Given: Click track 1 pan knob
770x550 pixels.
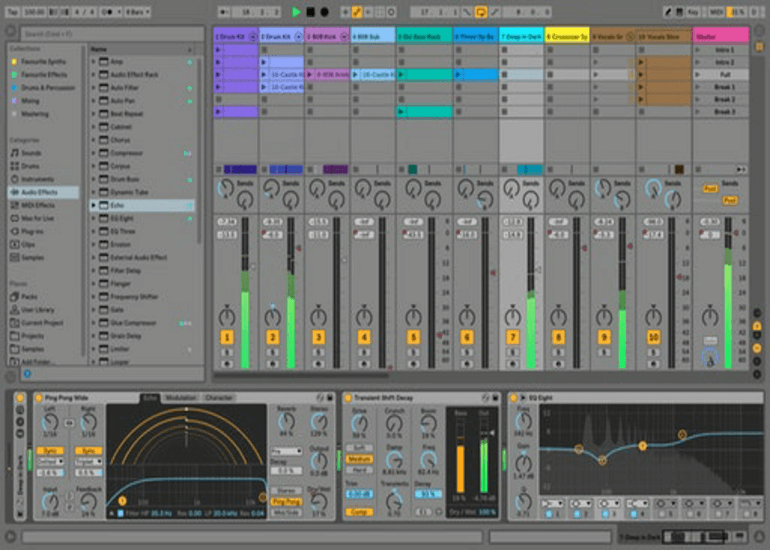Looking at the screenshot, I should [x=227, y=317].
